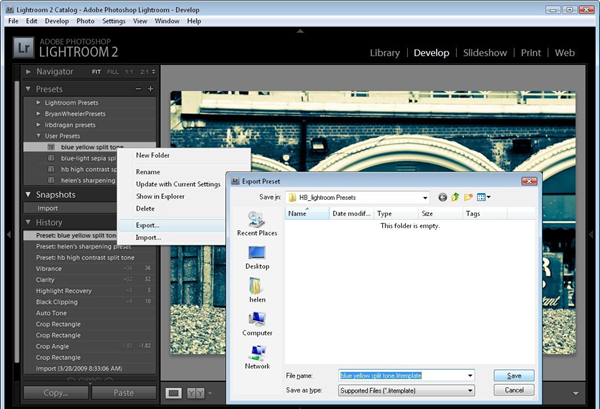Open the Save as type dropdown

tap(470, 391)
